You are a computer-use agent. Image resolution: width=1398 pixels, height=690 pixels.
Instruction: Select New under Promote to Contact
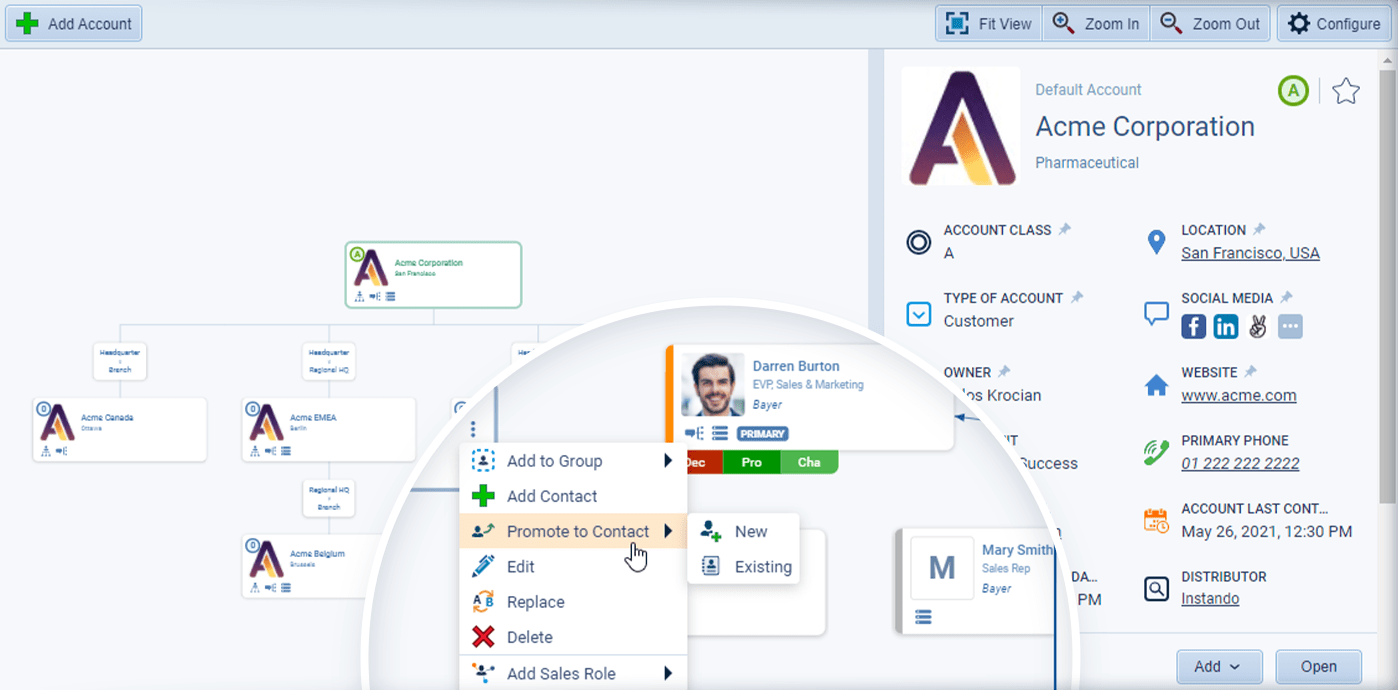(x=753, y=531)
